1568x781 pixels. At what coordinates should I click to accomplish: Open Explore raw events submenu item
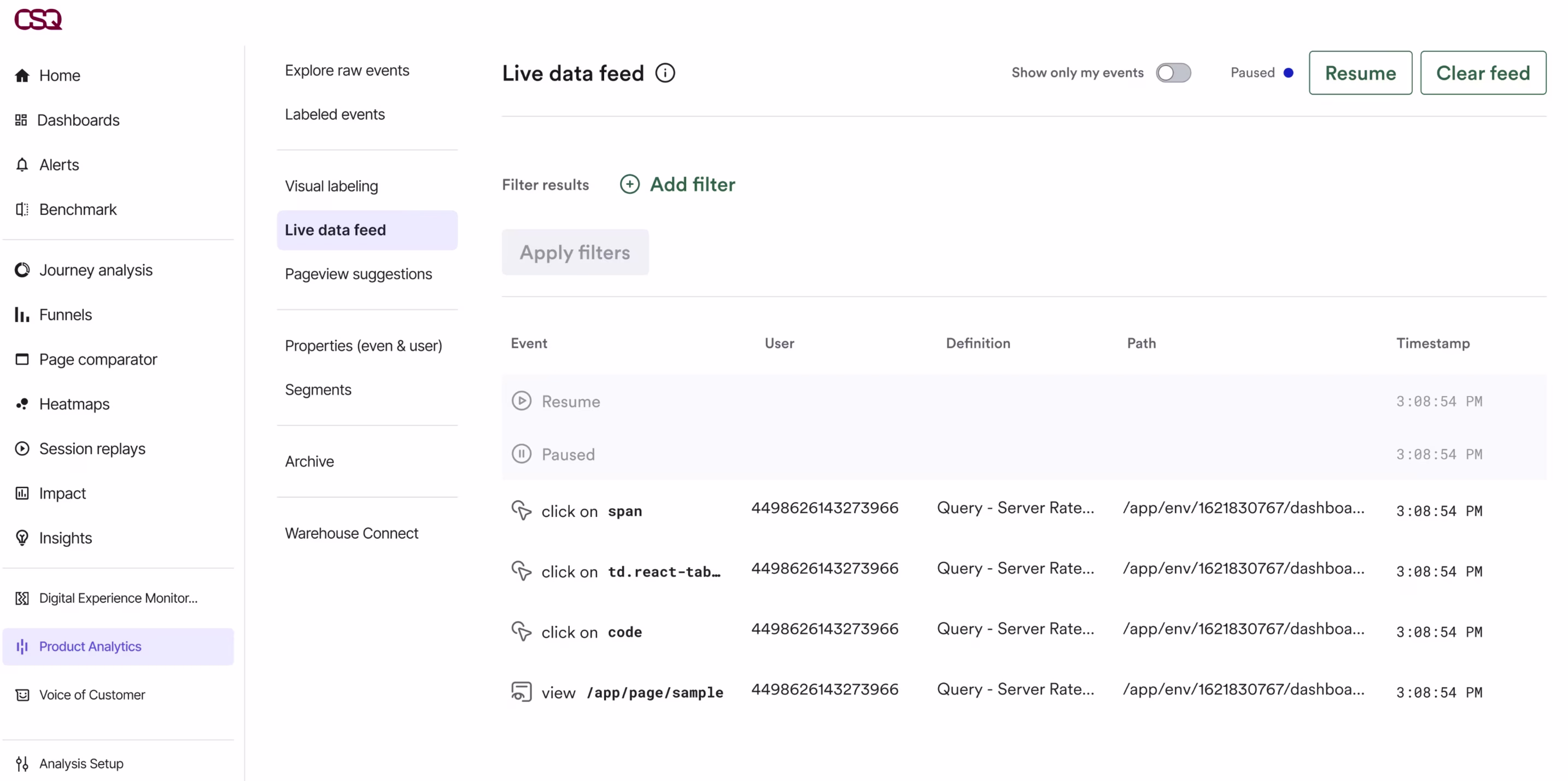(347, 71)
